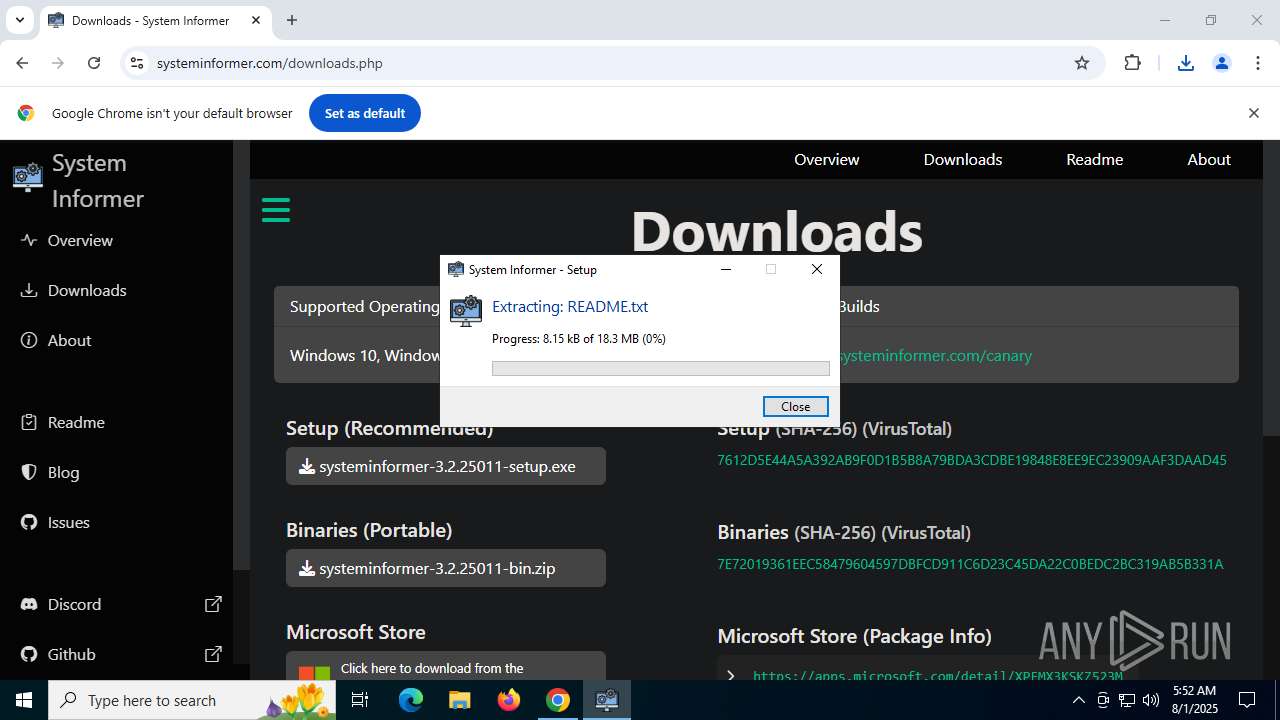
Task: Show hidden system tray icons
Action: (1078, 700)
